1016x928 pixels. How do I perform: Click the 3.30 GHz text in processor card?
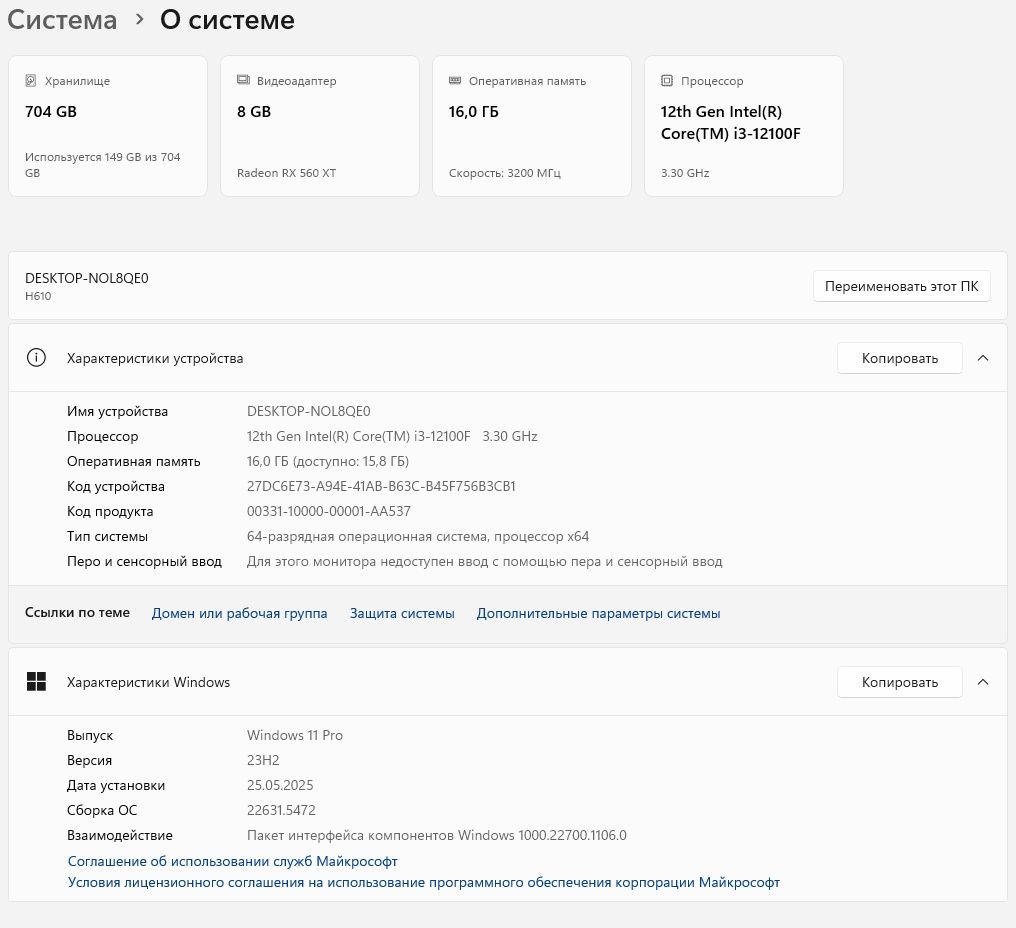tap(685, 173)
